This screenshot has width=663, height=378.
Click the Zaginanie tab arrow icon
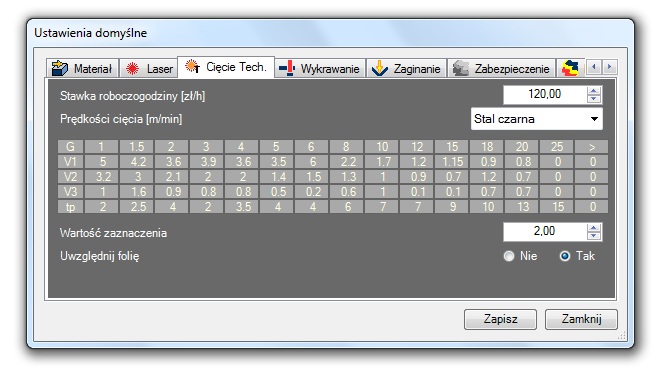(379, 68)
